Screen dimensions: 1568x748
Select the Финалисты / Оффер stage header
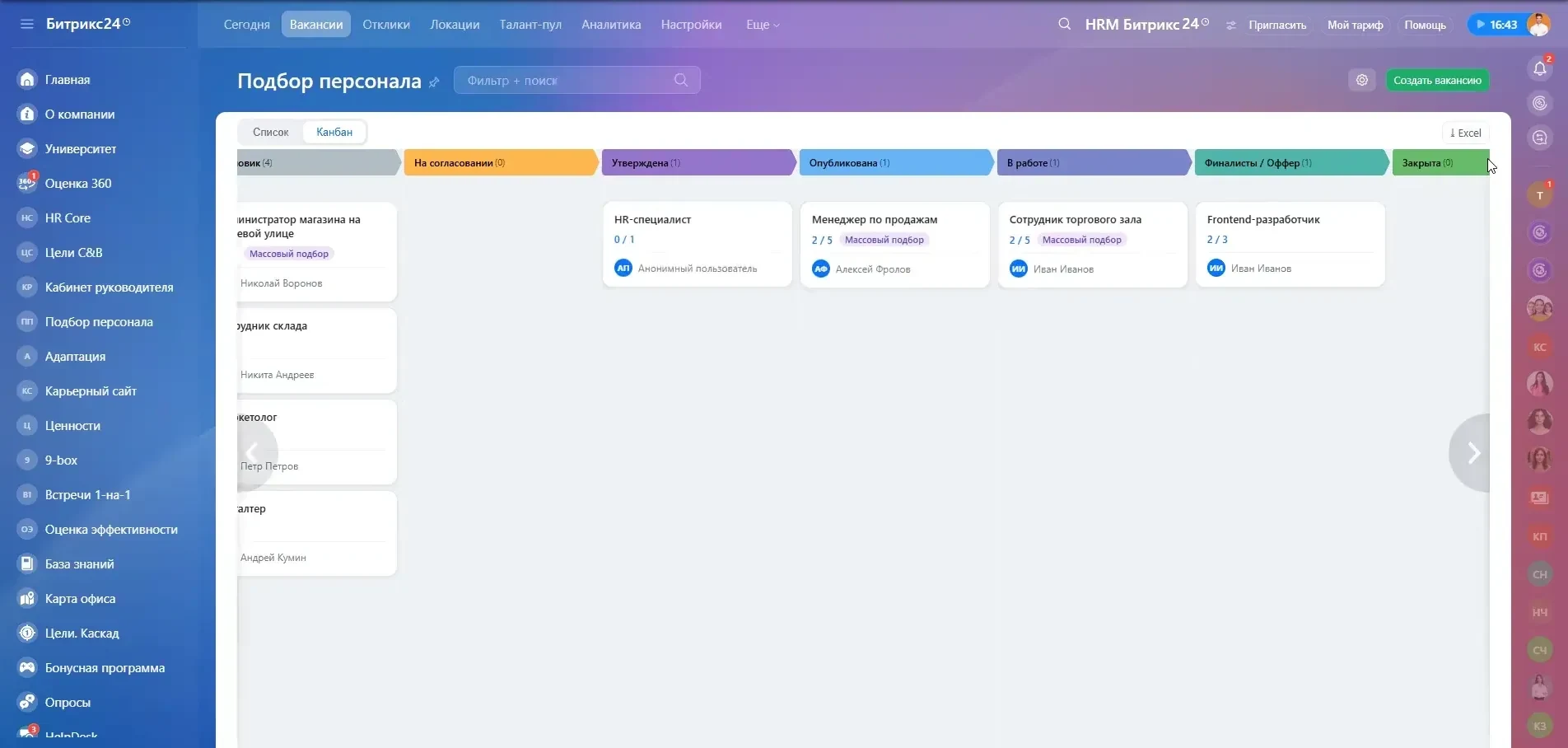(1290, 162)
